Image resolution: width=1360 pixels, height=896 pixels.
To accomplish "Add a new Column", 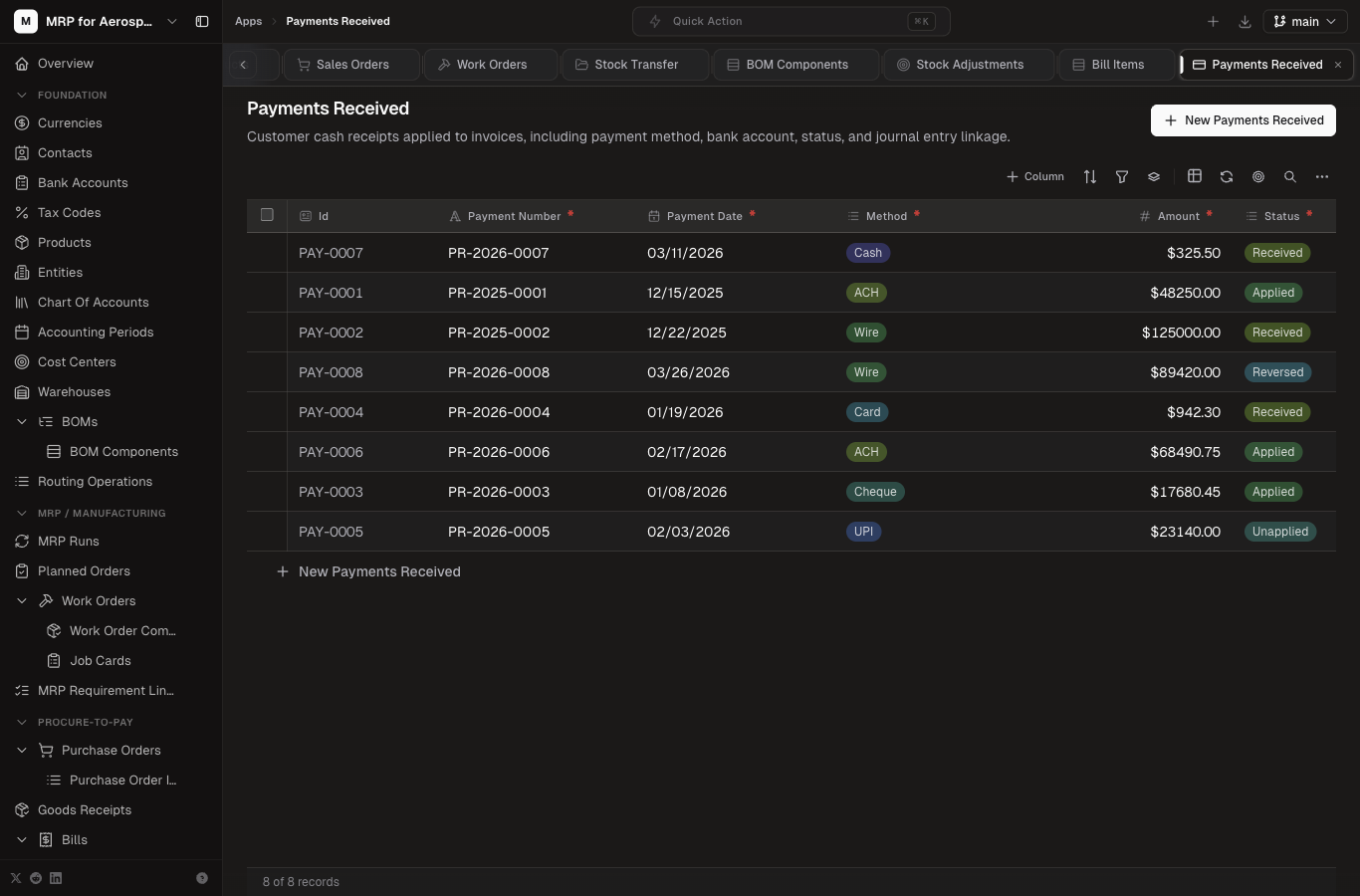I will (1035, 176).
